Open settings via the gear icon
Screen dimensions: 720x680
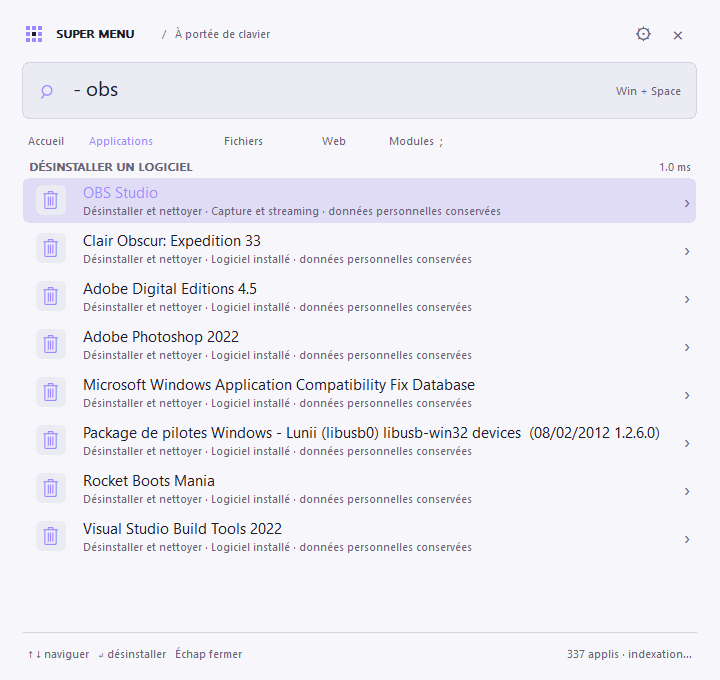point(643,34)
